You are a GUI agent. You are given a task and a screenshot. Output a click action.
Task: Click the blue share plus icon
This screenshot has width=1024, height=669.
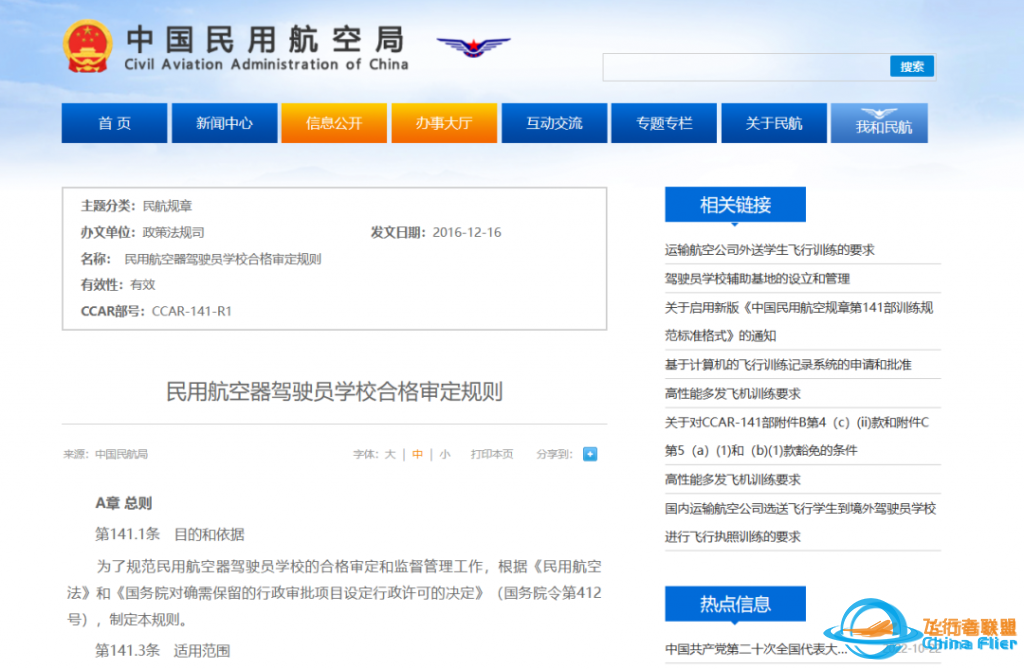(x=590, y=454)
